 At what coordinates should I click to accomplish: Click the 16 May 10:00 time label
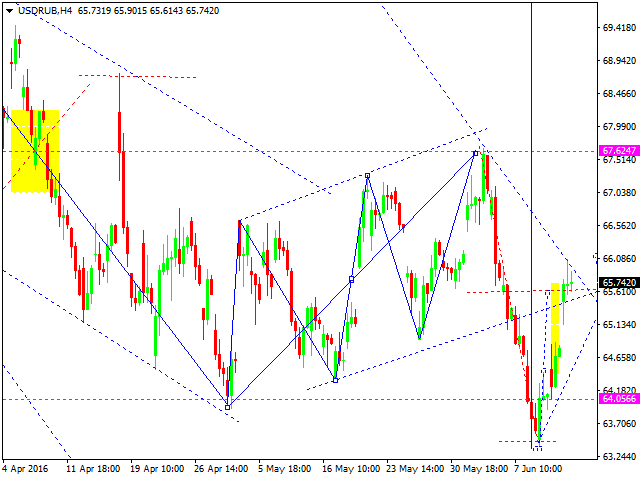tap(351, 469)
